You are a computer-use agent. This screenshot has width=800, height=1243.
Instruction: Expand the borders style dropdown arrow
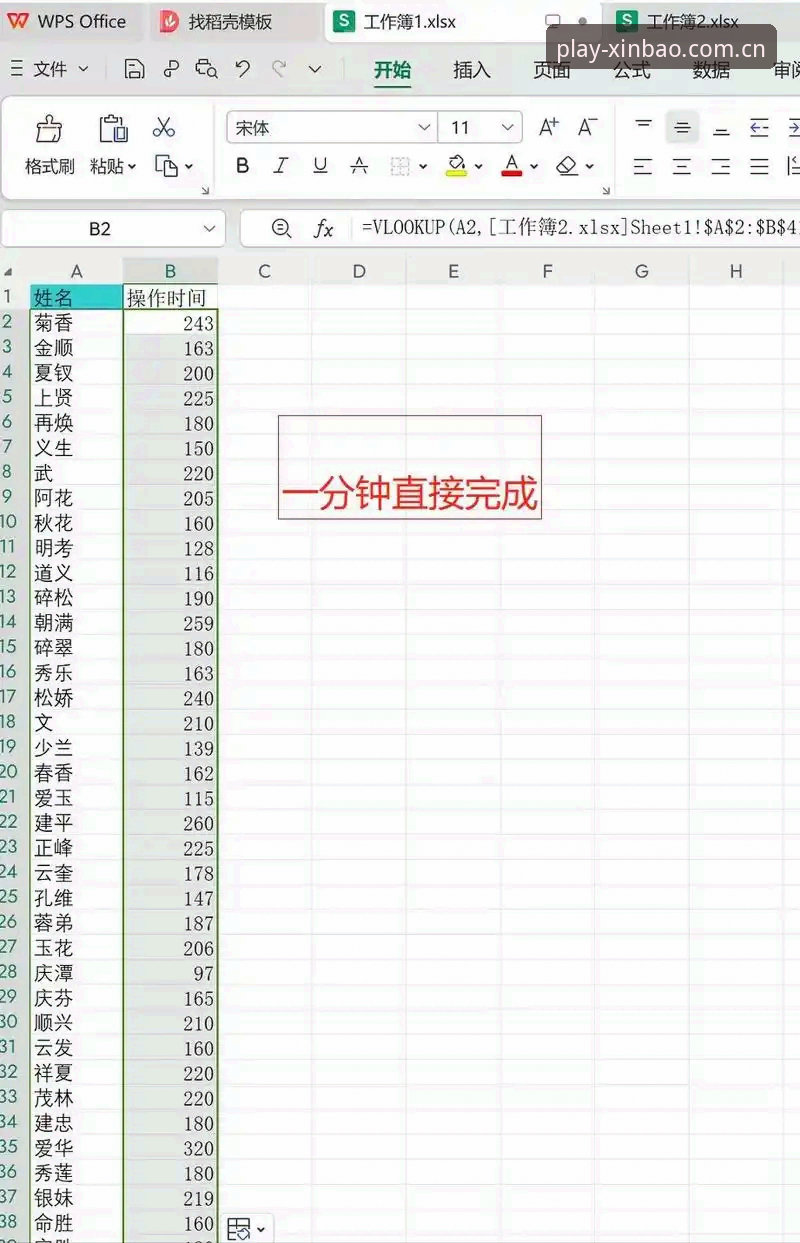pos(423,167)
